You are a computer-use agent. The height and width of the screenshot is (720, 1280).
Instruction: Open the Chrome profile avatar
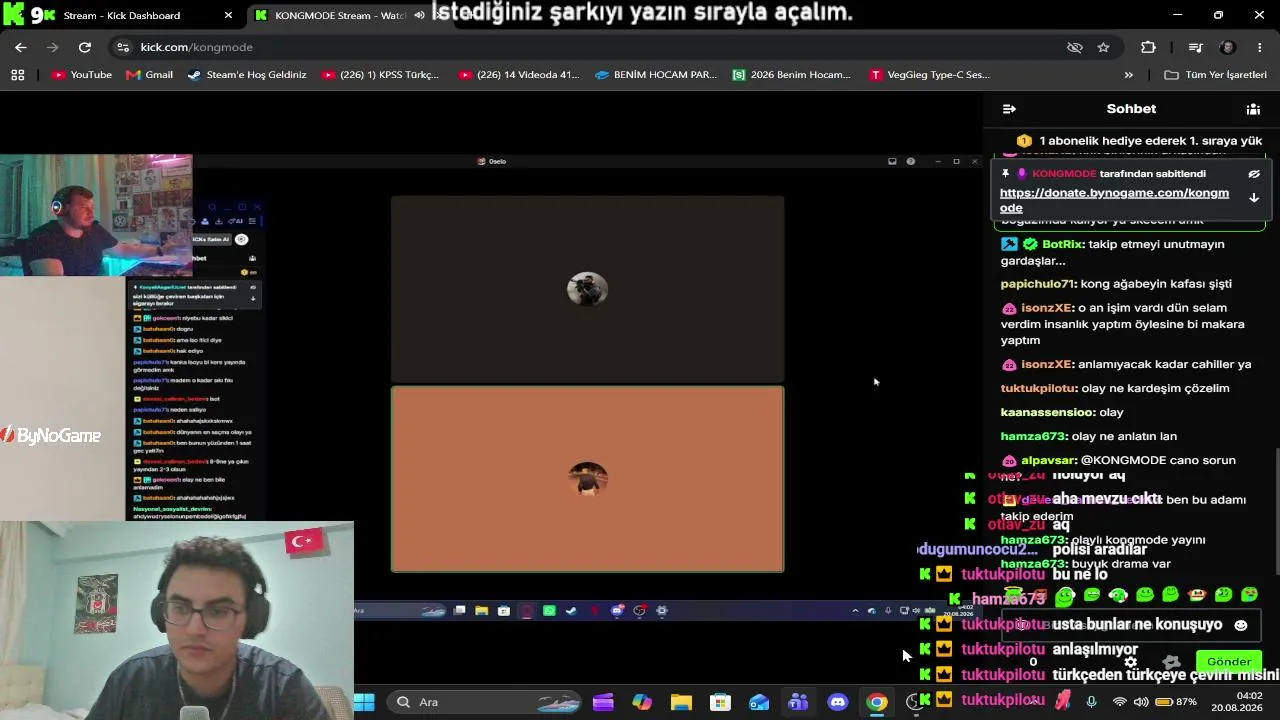coord(1228,47)
